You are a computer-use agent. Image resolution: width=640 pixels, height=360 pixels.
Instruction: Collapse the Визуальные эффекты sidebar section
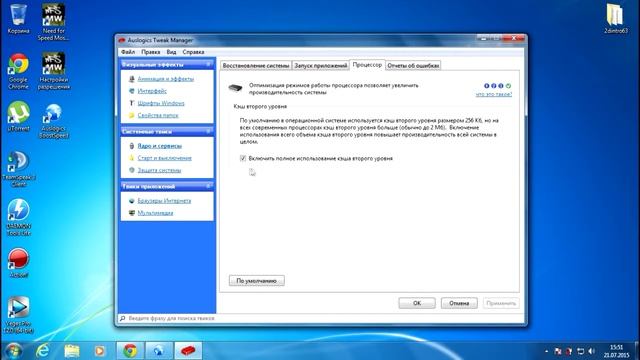tap(209, 64)
